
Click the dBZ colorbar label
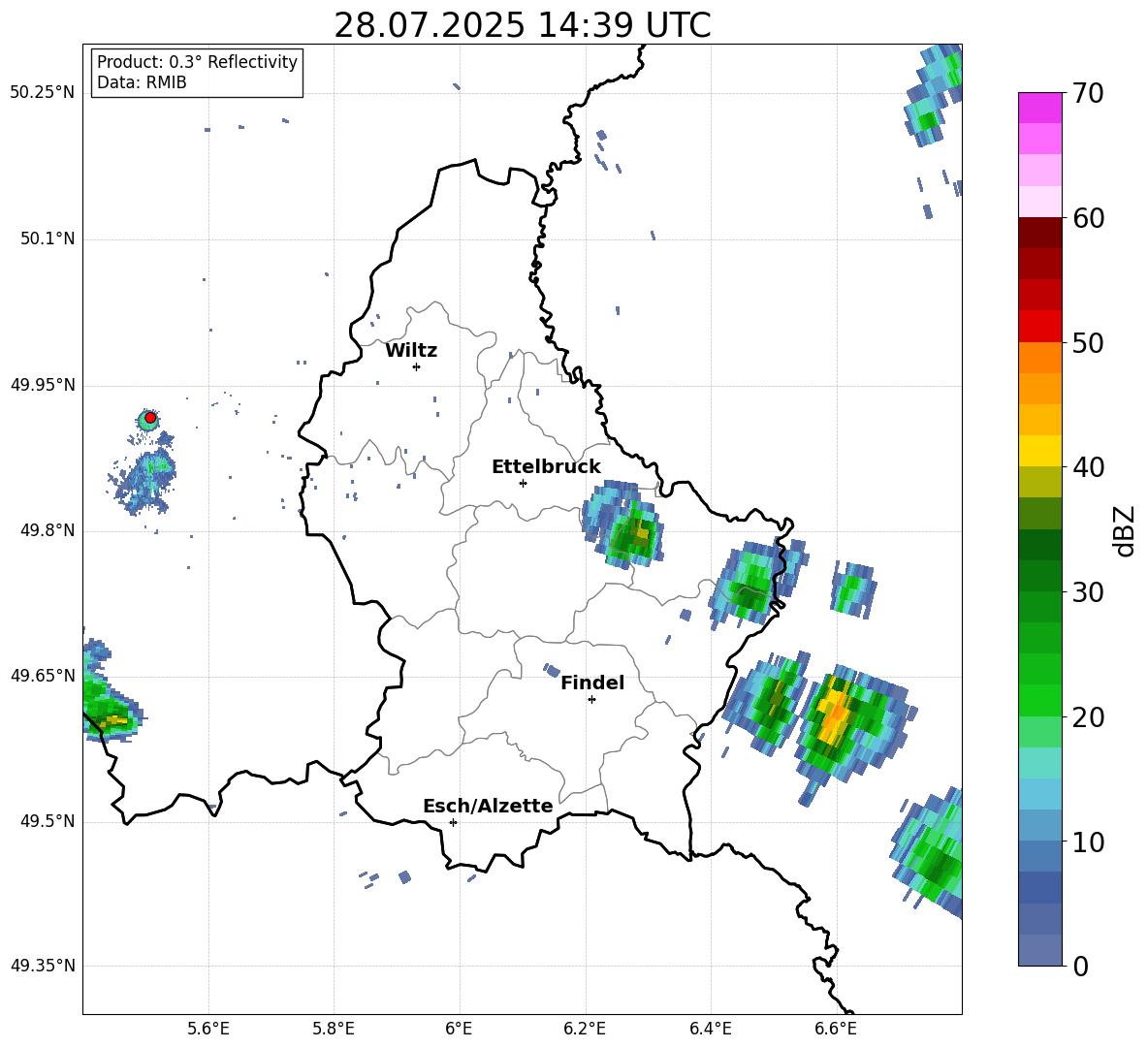point(1124,530)
